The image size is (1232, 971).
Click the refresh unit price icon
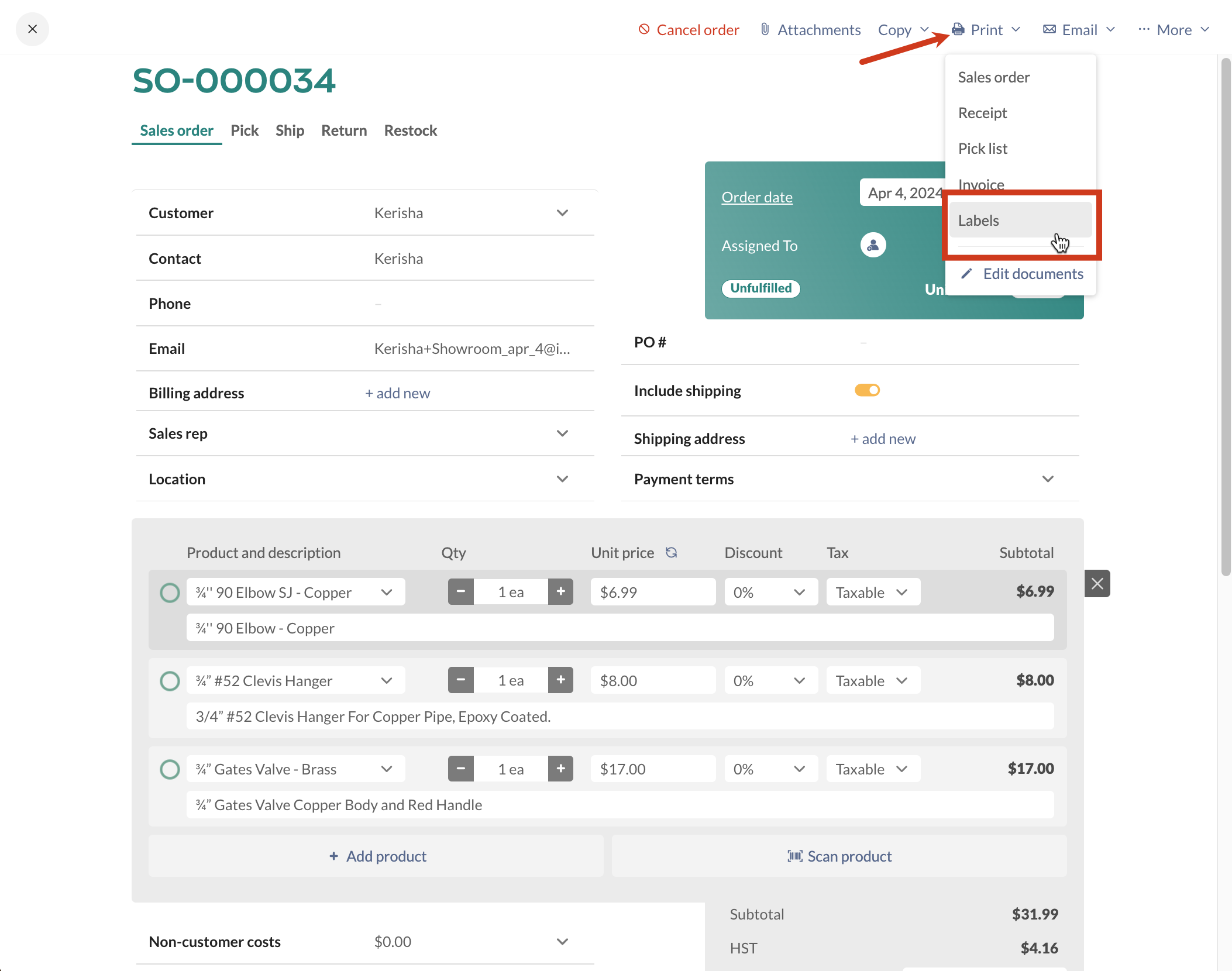click(x=671, y=552)
